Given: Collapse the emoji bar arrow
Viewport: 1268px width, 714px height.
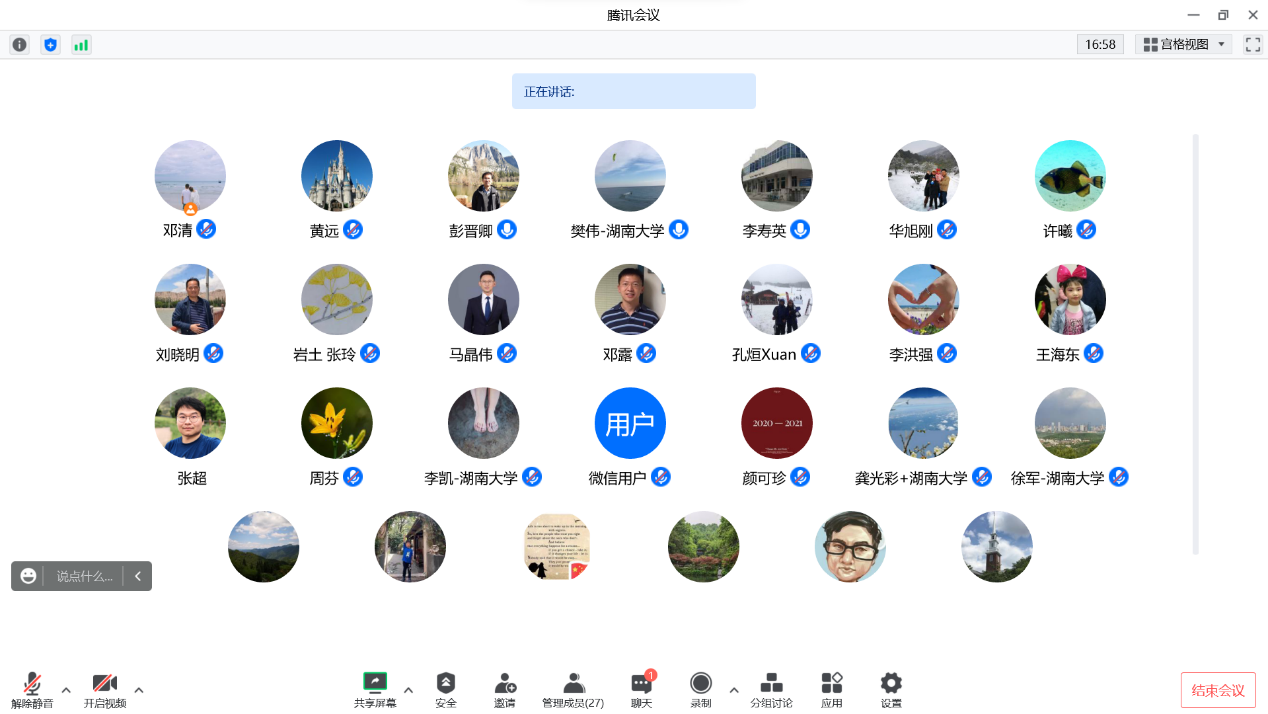Looking at the screenshot, I should tap(138, 576).
